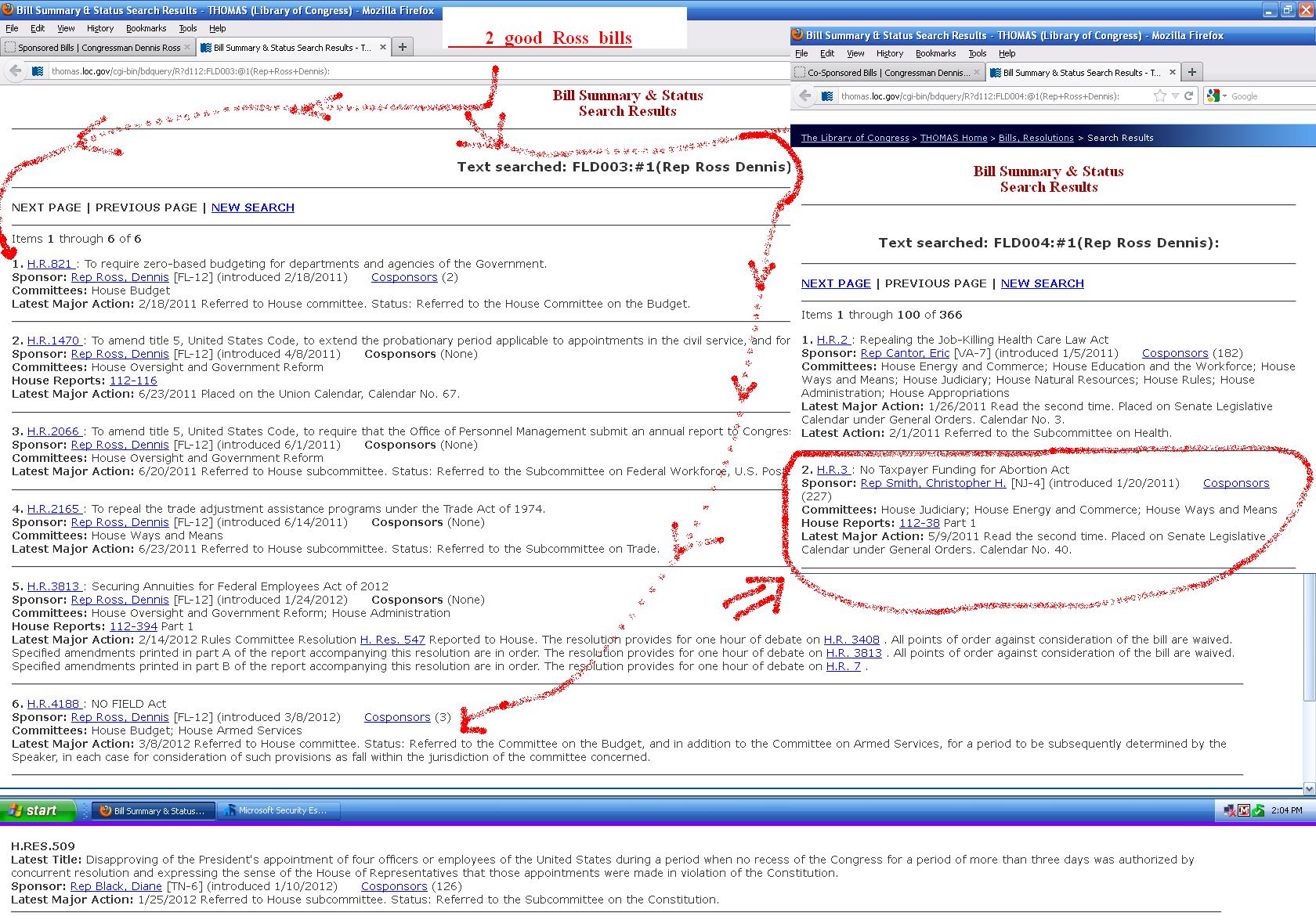Open History menu in right window
The image size is (1316, 916).
(x=889, y=53)
